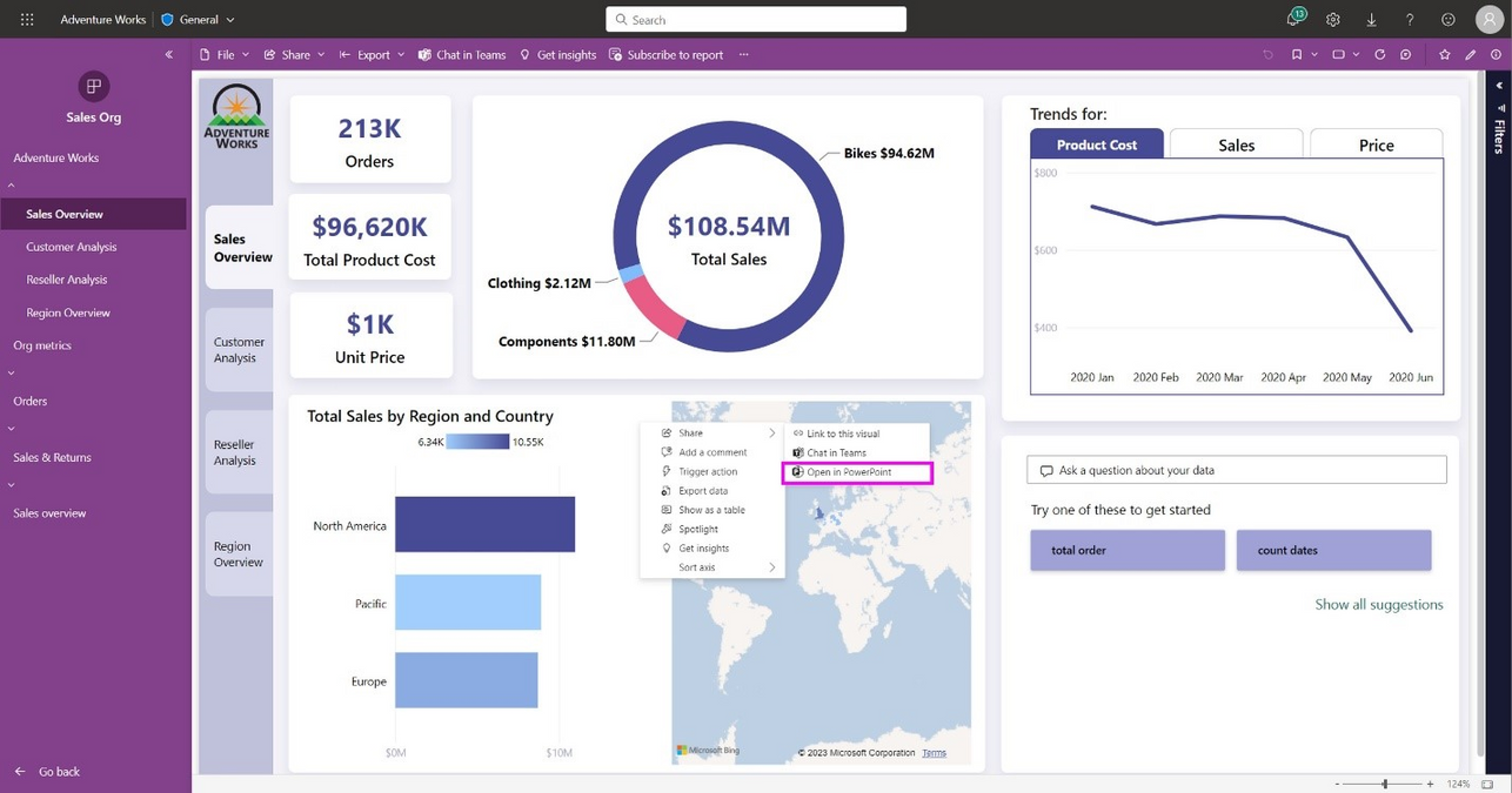This screenshot has width=1512, height=793.
Task: Click the Ask a question input field
Action: tap(1236, 470)
